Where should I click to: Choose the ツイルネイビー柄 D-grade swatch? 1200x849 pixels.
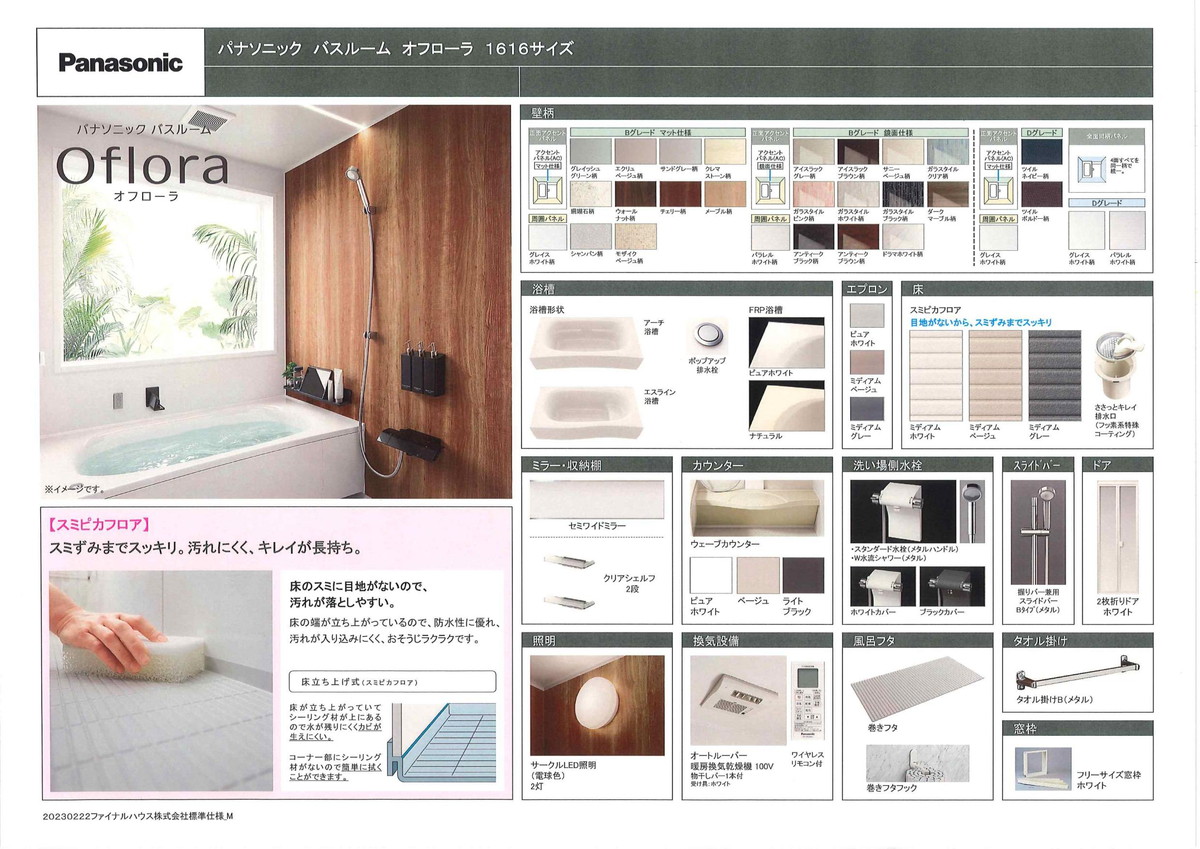click(1040, 151)
